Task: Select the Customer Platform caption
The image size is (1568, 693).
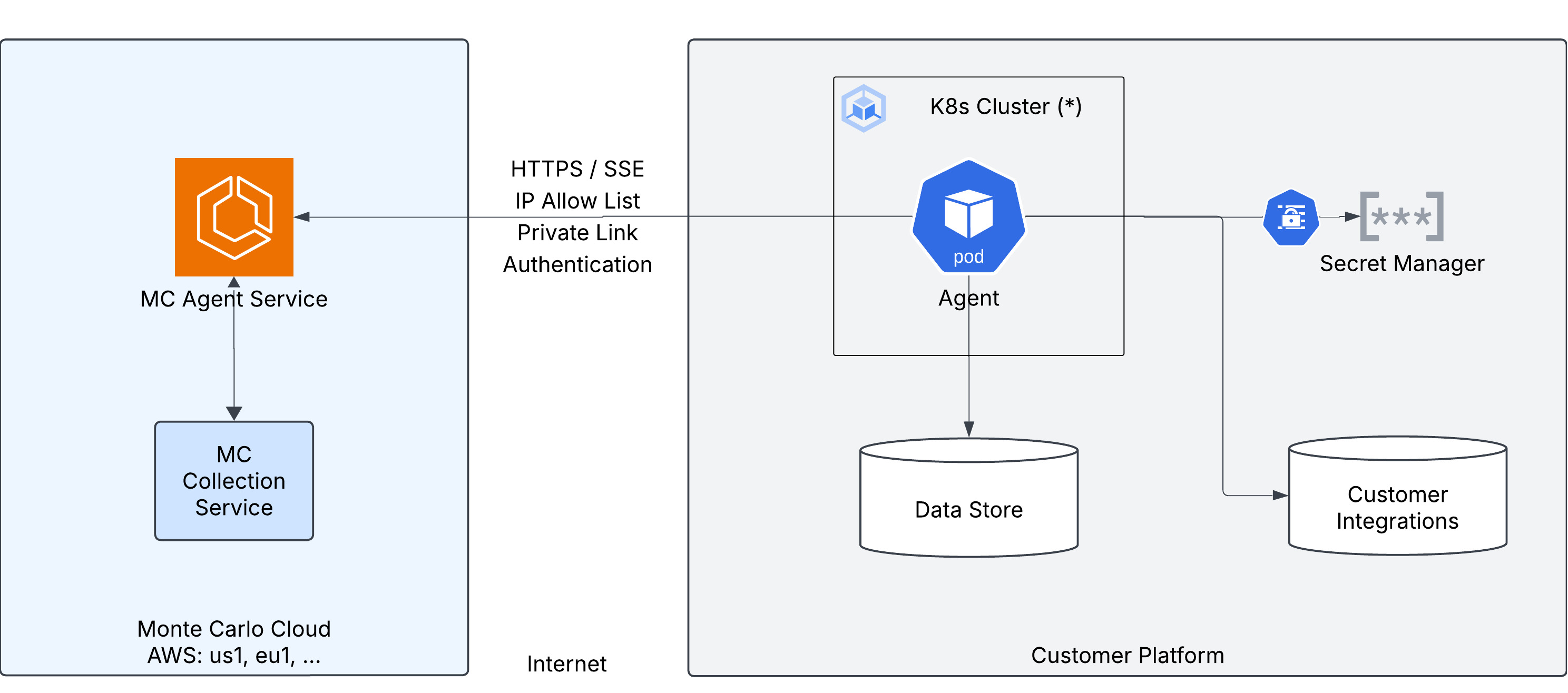Action: click(1128, 655)
